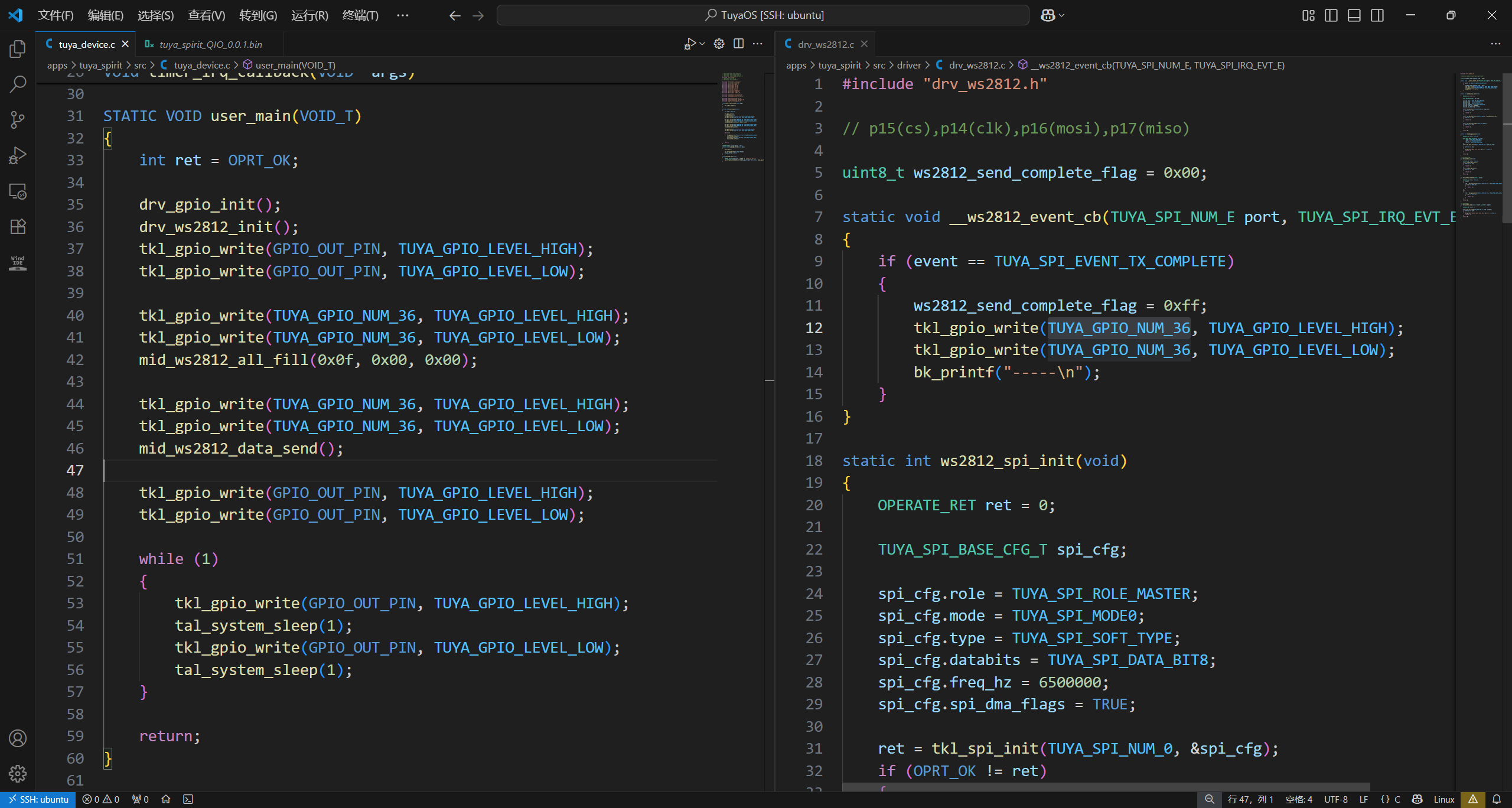This screenshot has height=808, width=1512.
Task: Toggle the bottom panel visibility
Action: tap(1354, 15)
